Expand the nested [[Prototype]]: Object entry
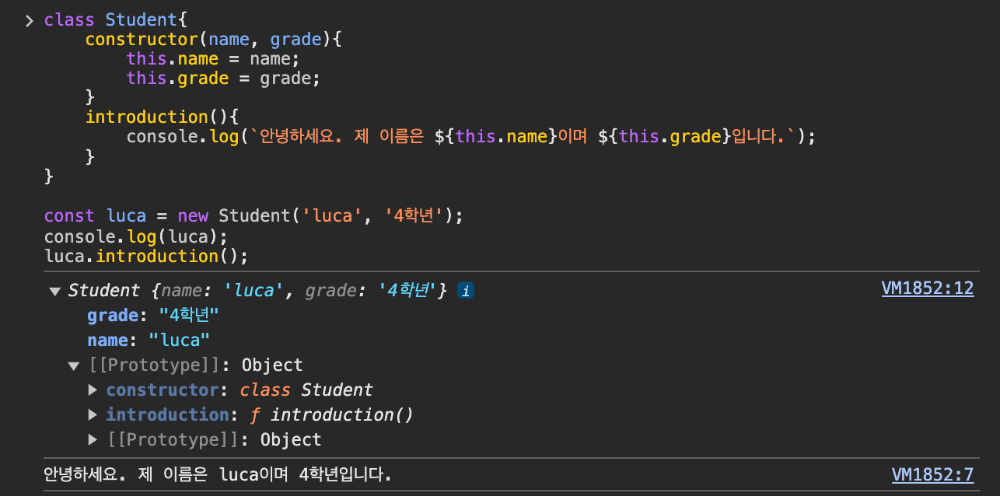 (x=93, y=440)
